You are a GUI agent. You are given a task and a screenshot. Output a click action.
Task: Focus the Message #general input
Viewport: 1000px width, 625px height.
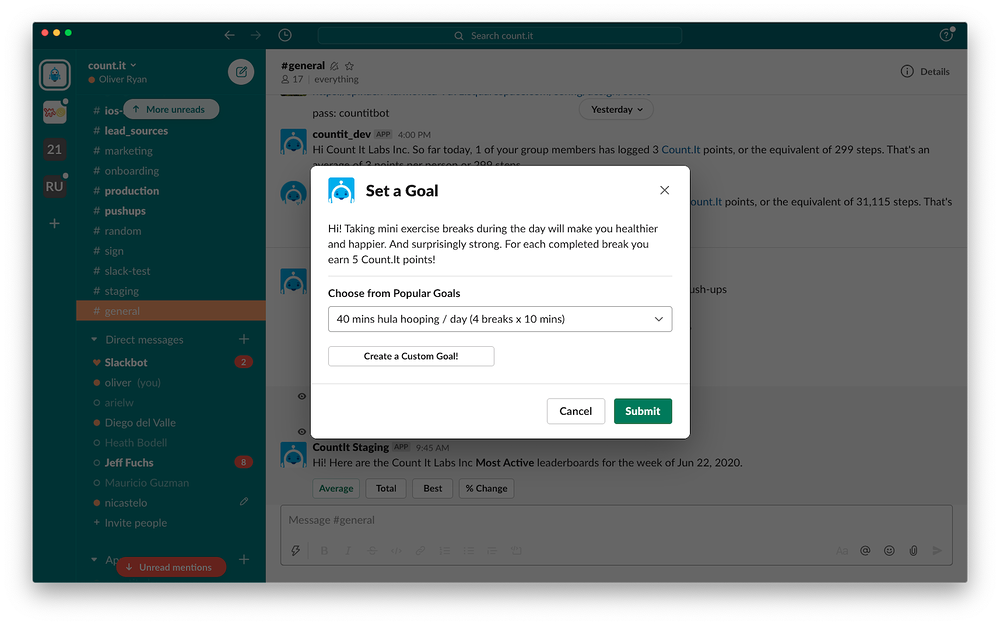[616, 520]
